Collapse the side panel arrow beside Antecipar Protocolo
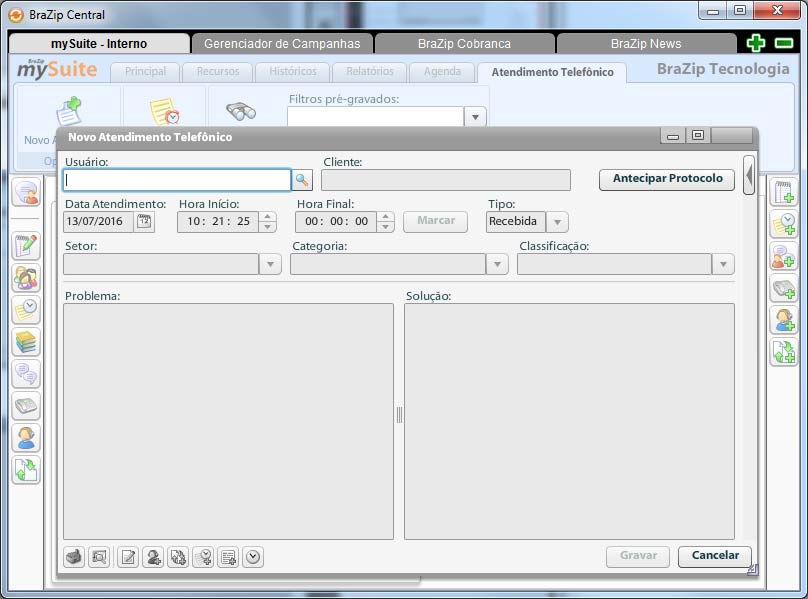The image size is (808, 599). (749, 175)
